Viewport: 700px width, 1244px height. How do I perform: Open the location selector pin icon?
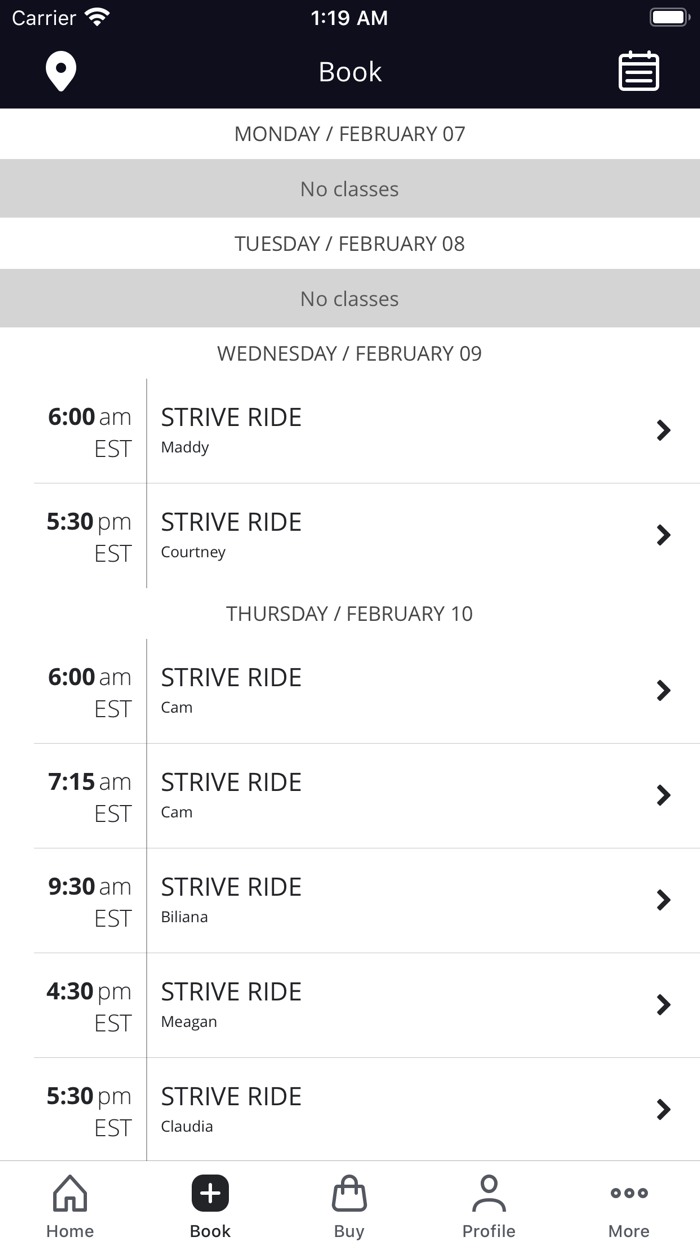point(61,71)
